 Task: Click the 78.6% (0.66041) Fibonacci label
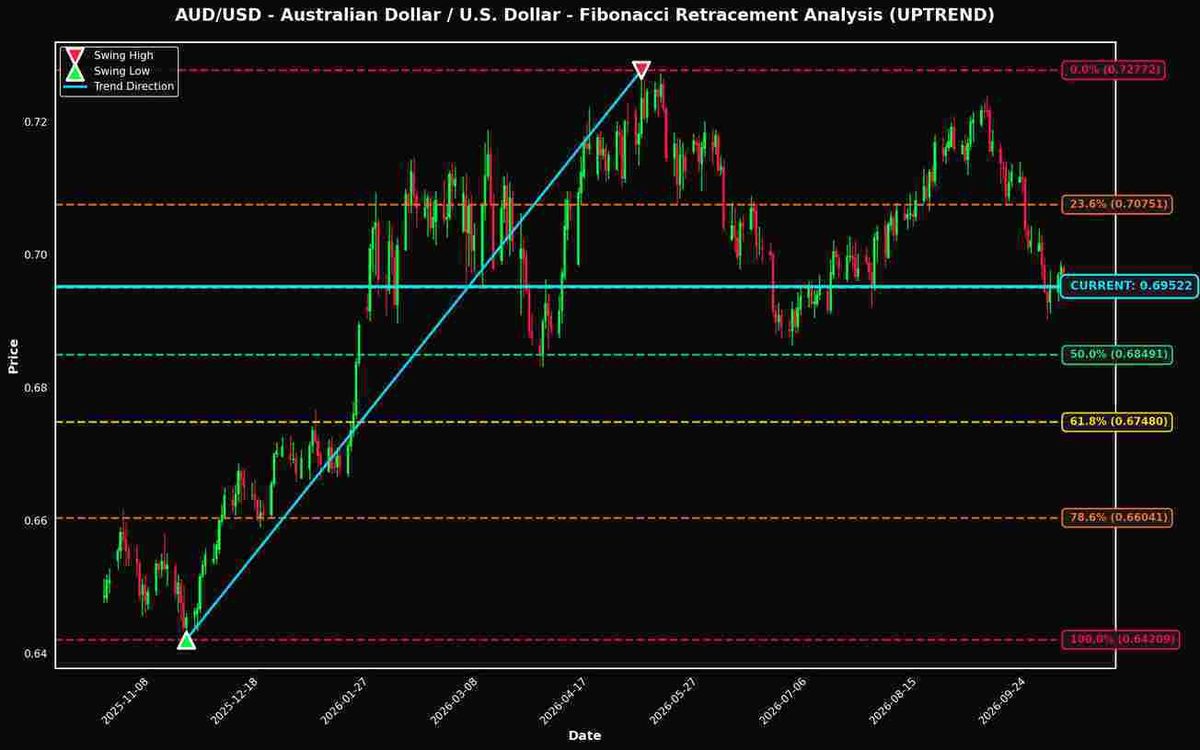pos(1117,517)
